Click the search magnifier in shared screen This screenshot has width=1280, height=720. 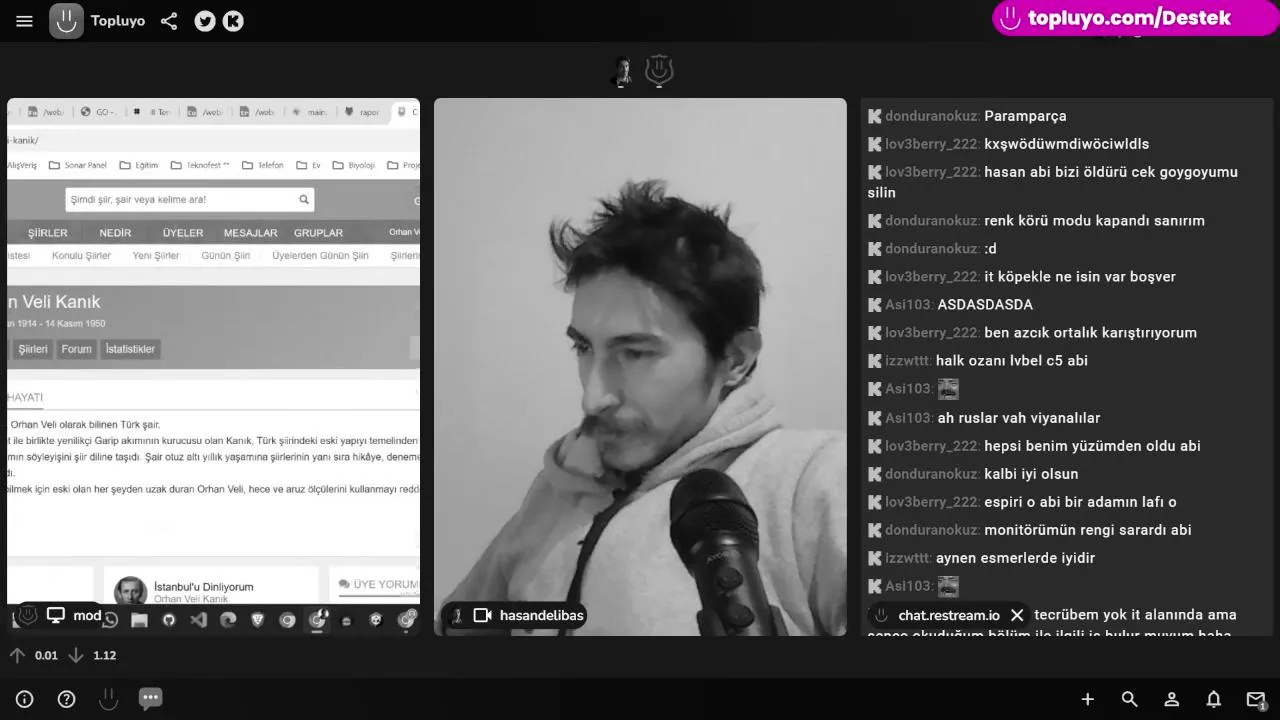pos(304,200)
